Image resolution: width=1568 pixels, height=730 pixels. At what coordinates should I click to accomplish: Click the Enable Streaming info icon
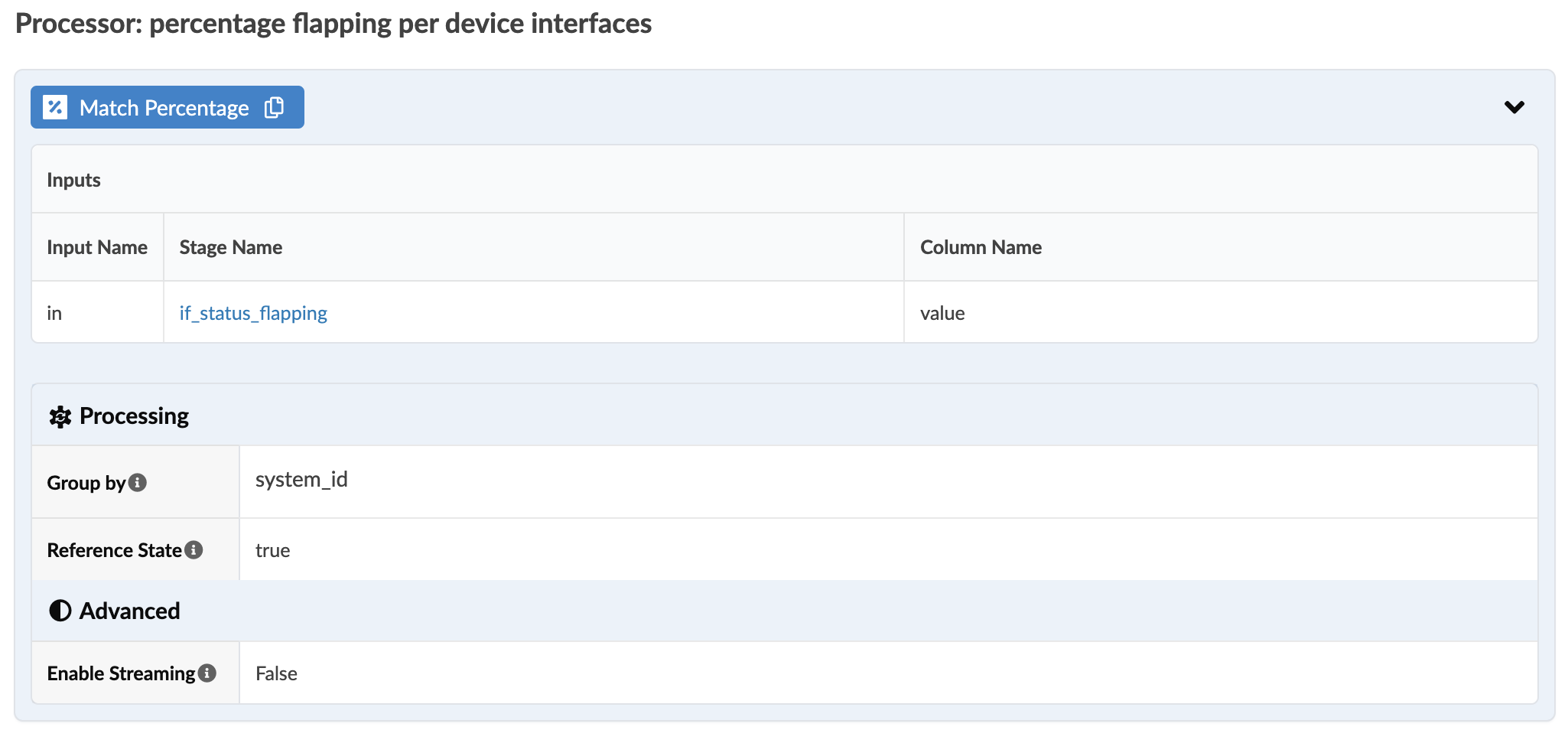[207, 673]
